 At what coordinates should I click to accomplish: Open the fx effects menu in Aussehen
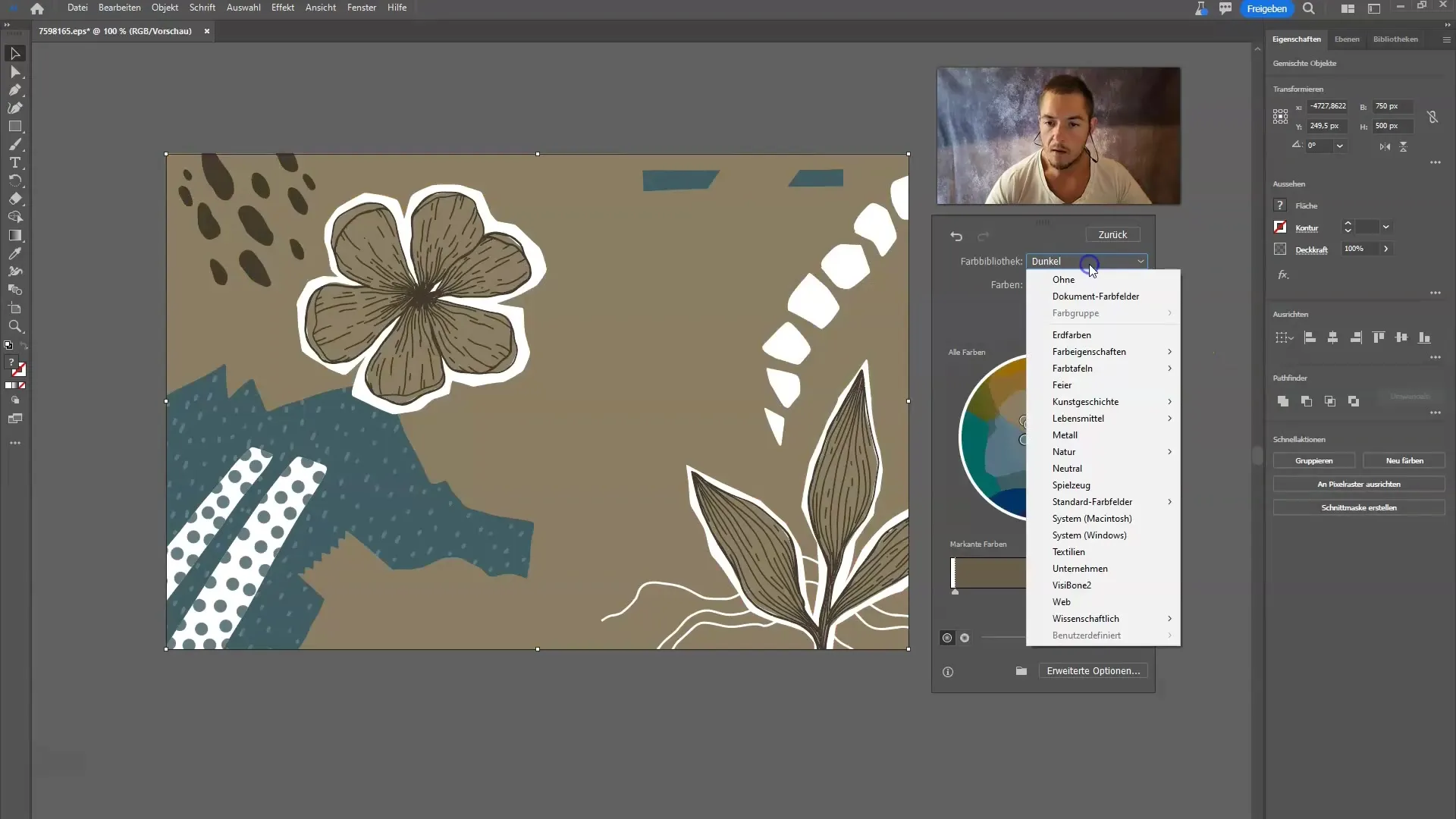tap(1283, 275)
